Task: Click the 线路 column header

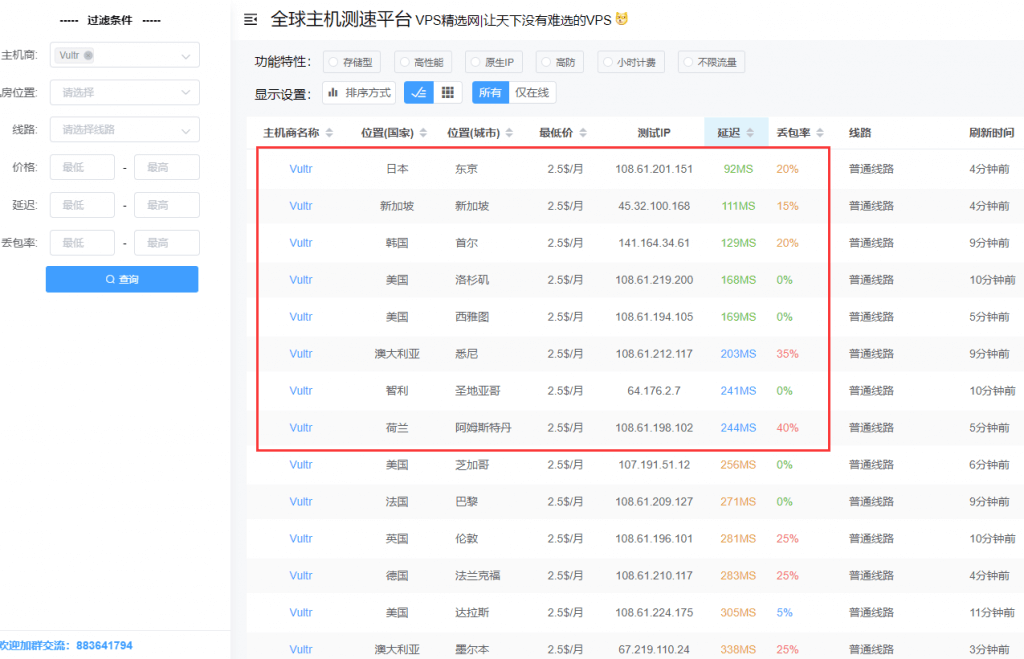Action: tap(860, 133)
